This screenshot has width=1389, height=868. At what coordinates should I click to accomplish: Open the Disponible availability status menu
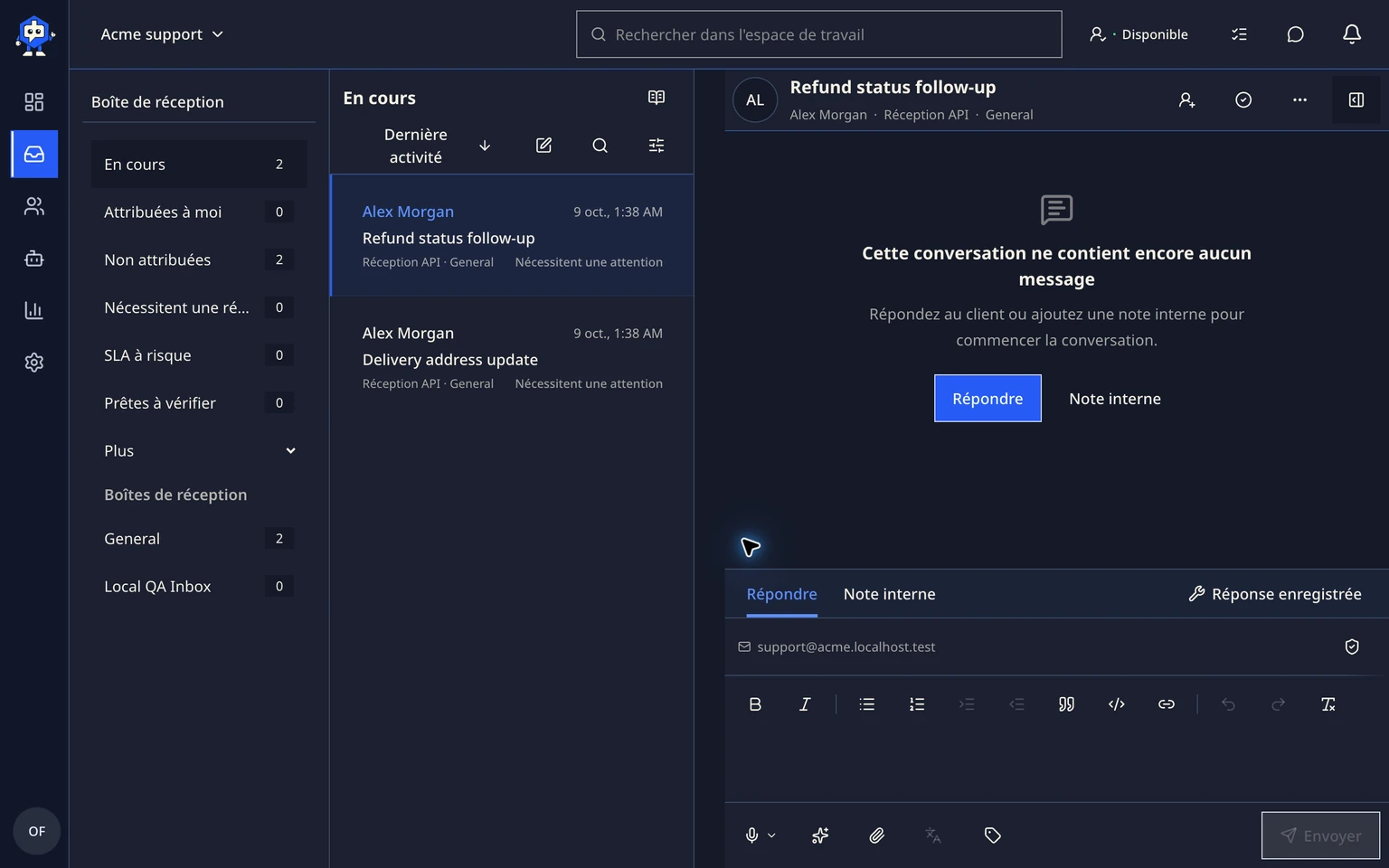1139,34
